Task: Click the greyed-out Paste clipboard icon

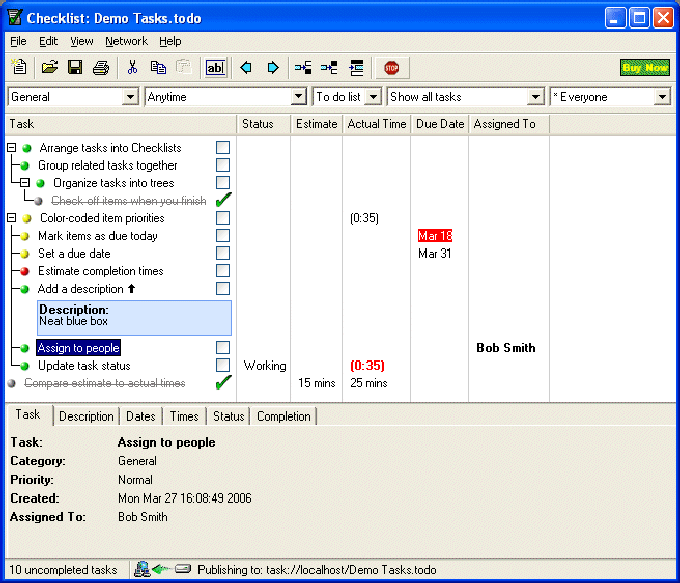Action: (x=184, y=67)
